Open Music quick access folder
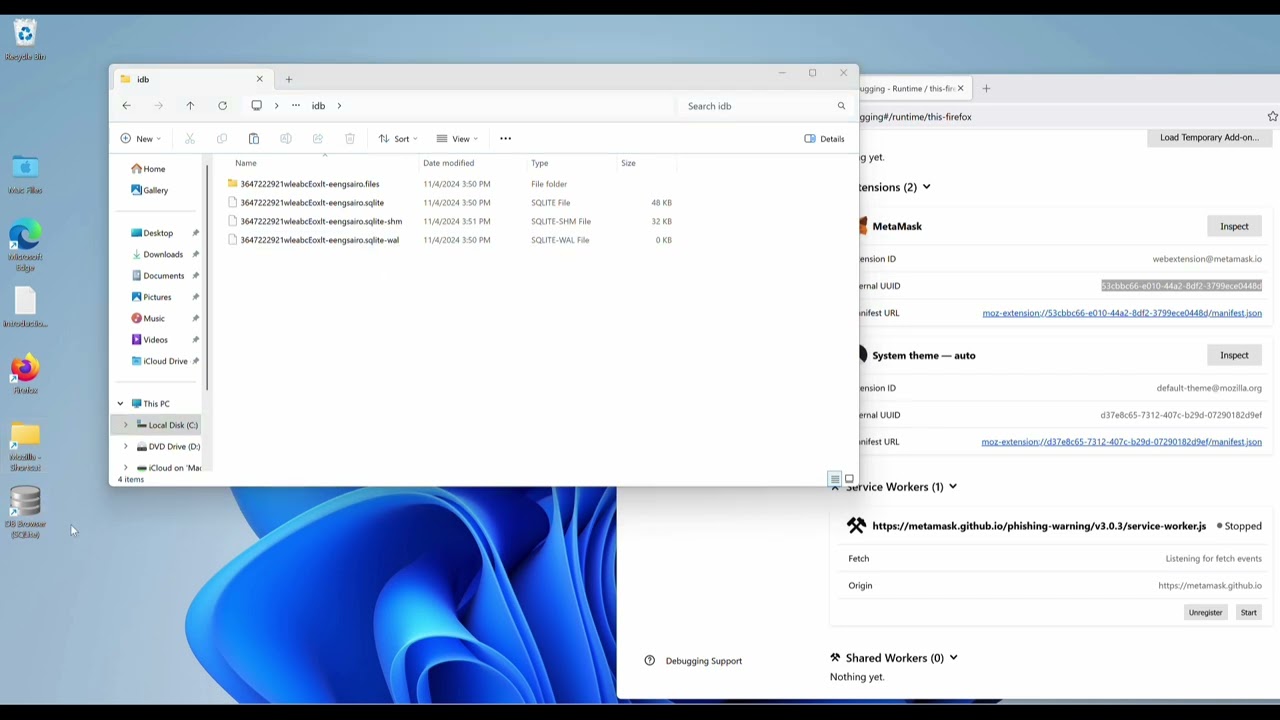Viewport: 1280px width, 720px height. click(x=153, y=318)
